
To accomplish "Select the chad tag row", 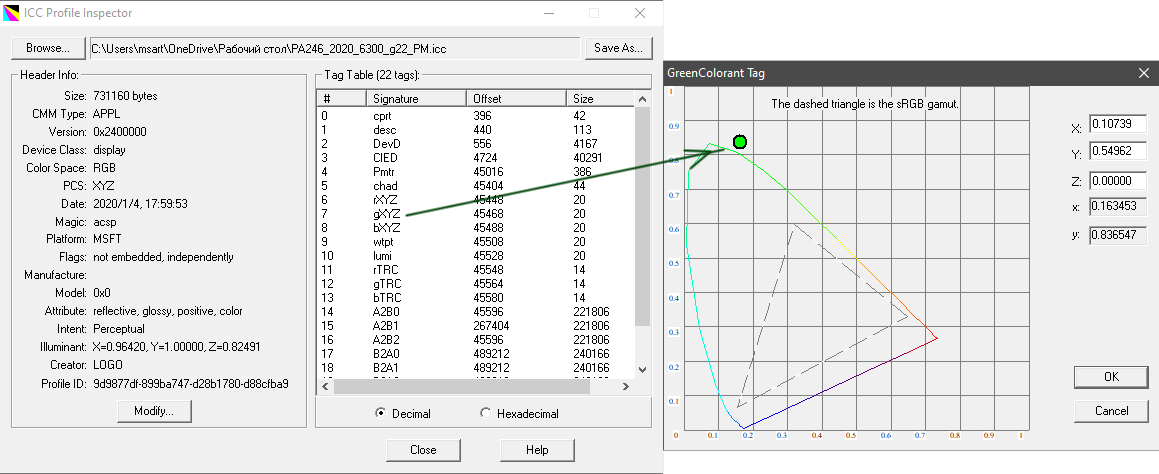I will click(x=475, y=186).
